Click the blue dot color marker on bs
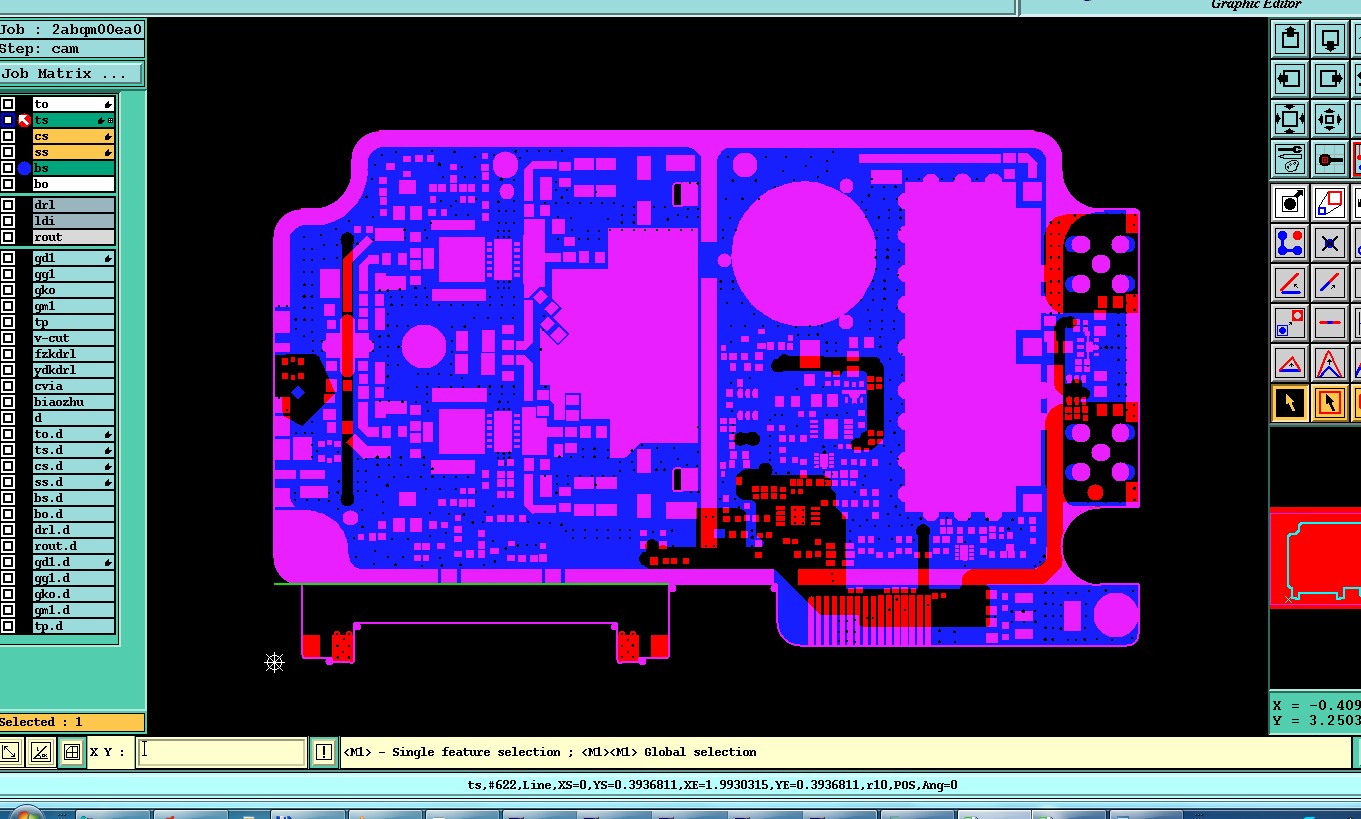 click(x=24, y=168)
